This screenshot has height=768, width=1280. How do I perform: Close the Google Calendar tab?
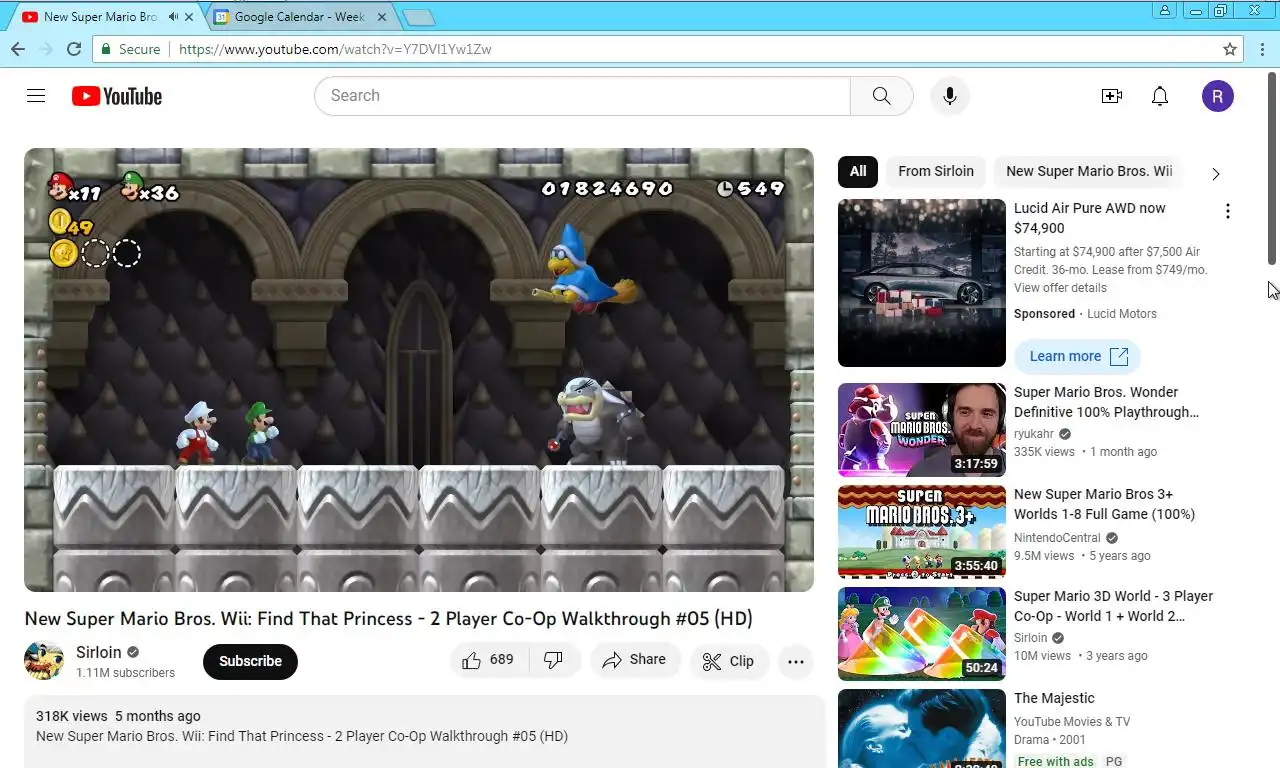click(383, 17)
